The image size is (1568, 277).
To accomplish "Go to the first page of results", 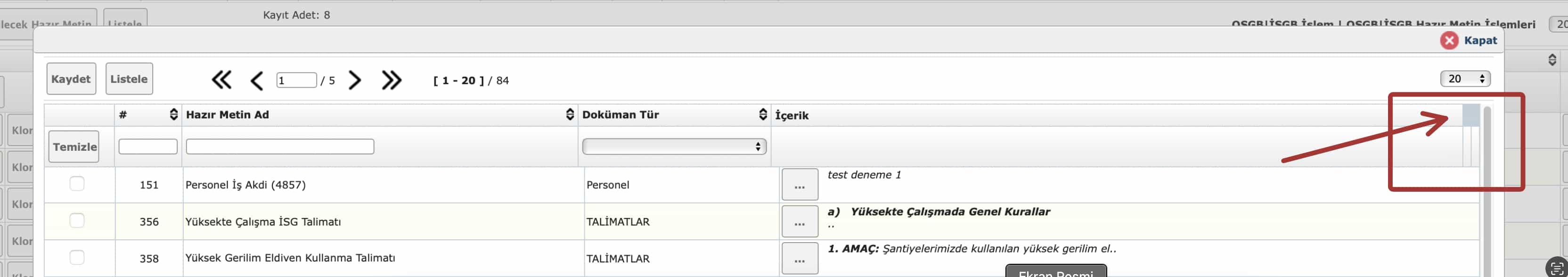I will point(221,80).
